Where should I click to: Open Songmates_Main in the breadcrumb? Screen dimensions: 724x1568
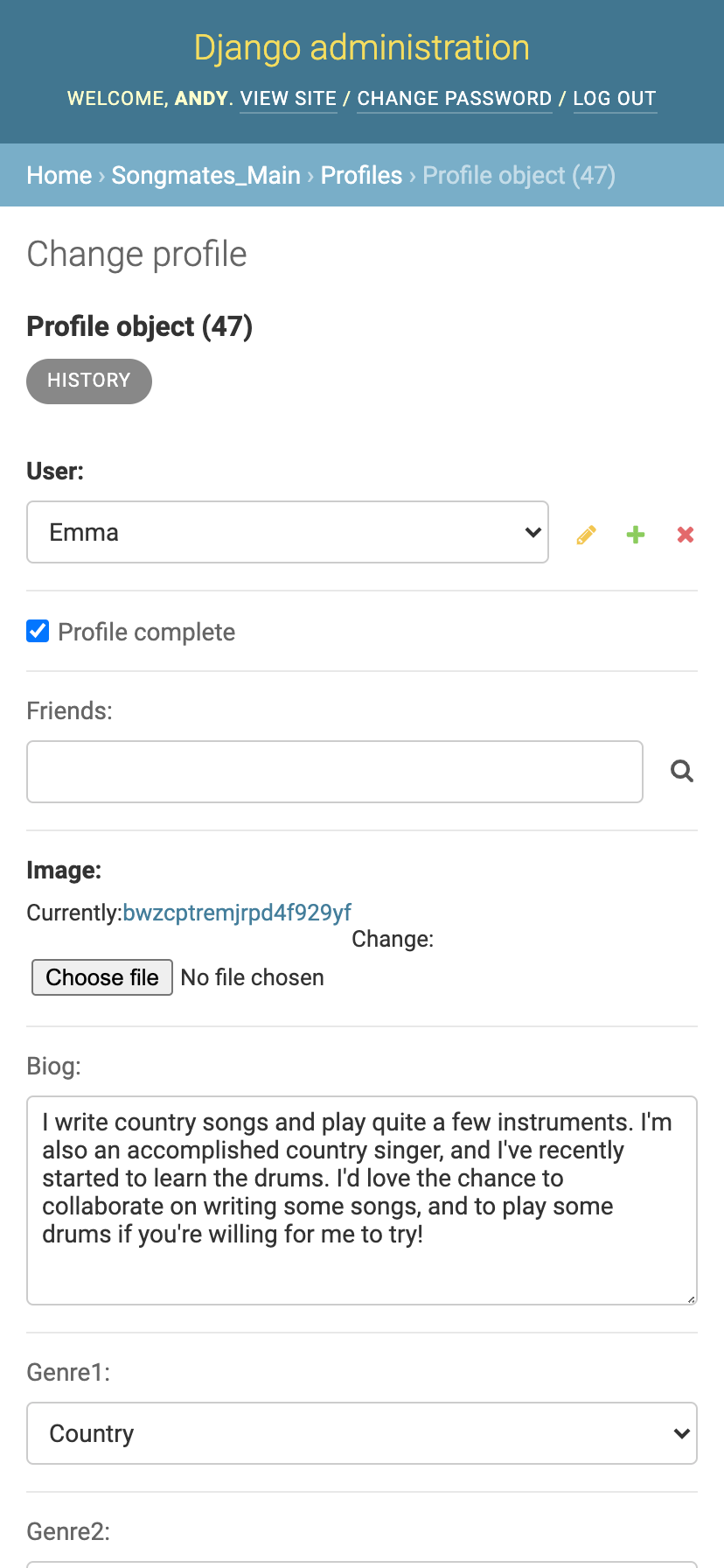(206, 175)
